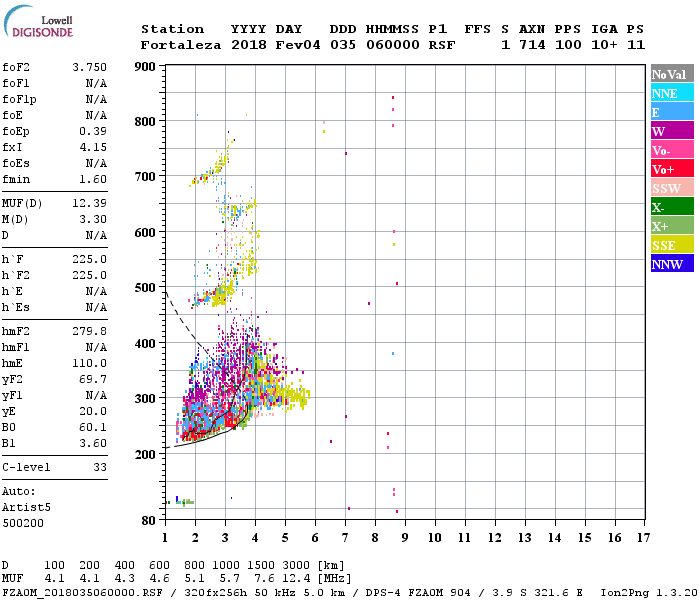This screenshot has height=600, width=700.
Task: Click the foF1 N/A value
Action: (x=96, y=83)
